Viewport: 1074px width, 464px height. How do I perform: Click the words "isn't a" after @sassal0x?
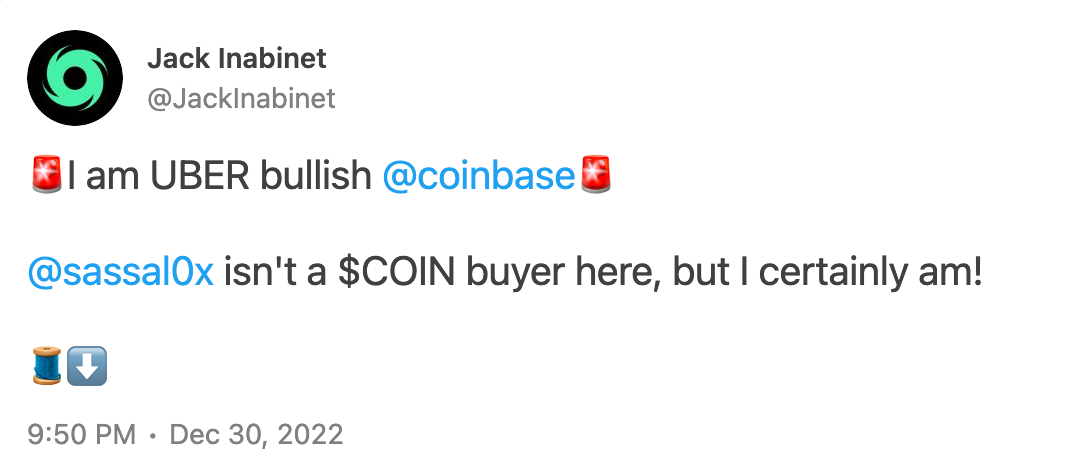277,273
